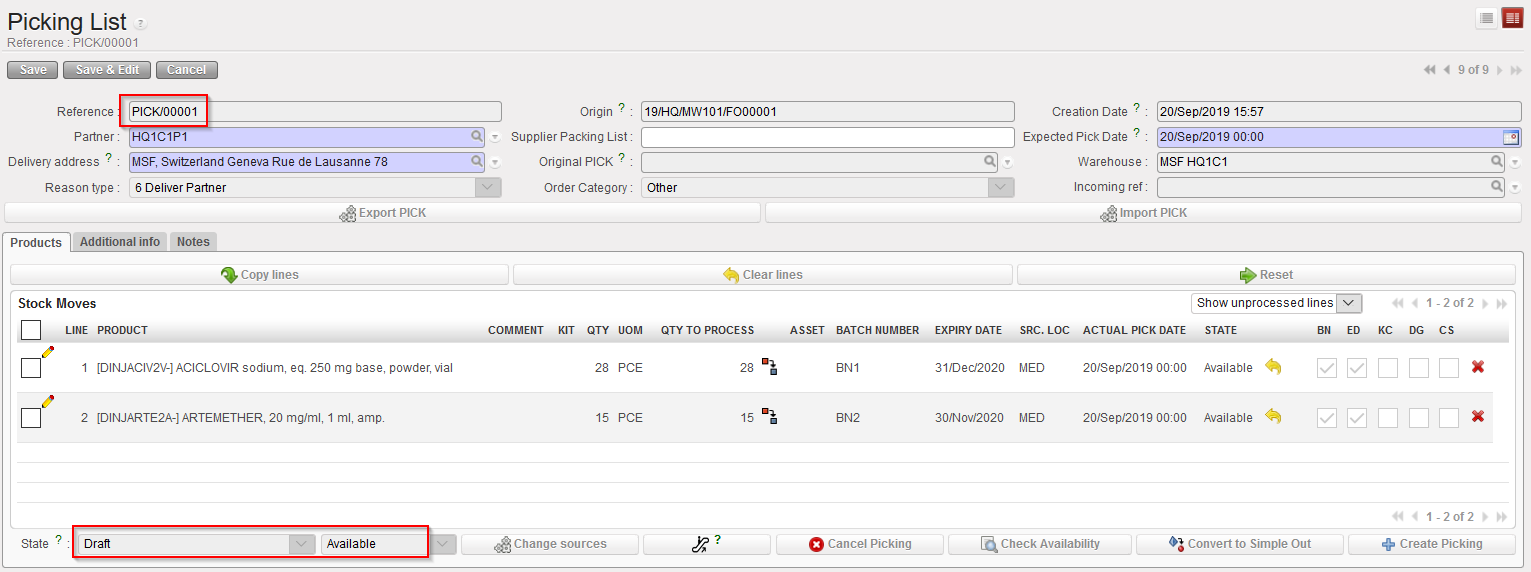Search icon in the Partner field
The image size is (1531, 572).
point(477,137)
